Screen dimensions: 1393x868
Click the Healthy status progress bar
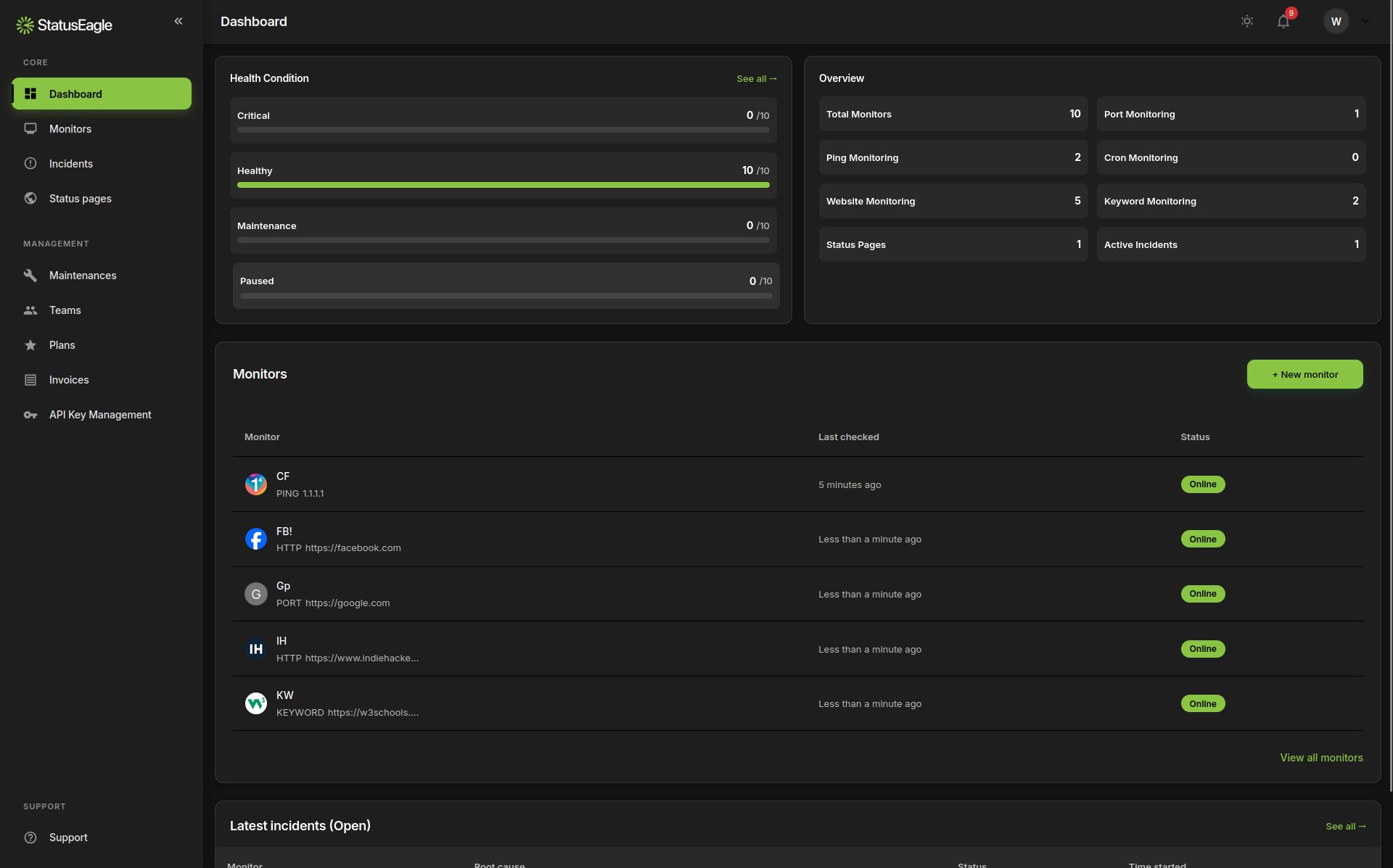pos(504,185)
